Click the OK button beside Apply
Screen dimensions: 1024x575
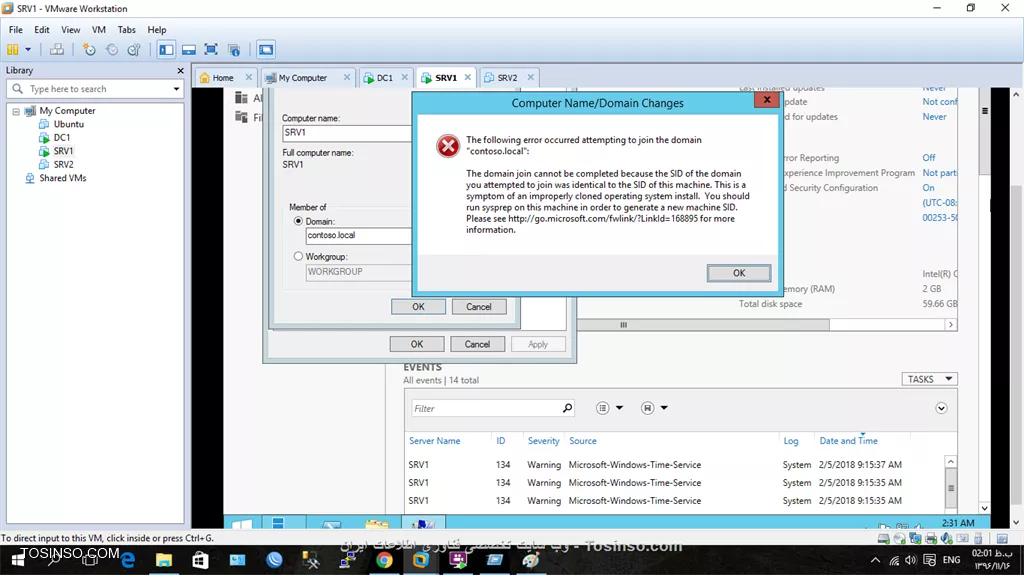[x=417, y=344]
